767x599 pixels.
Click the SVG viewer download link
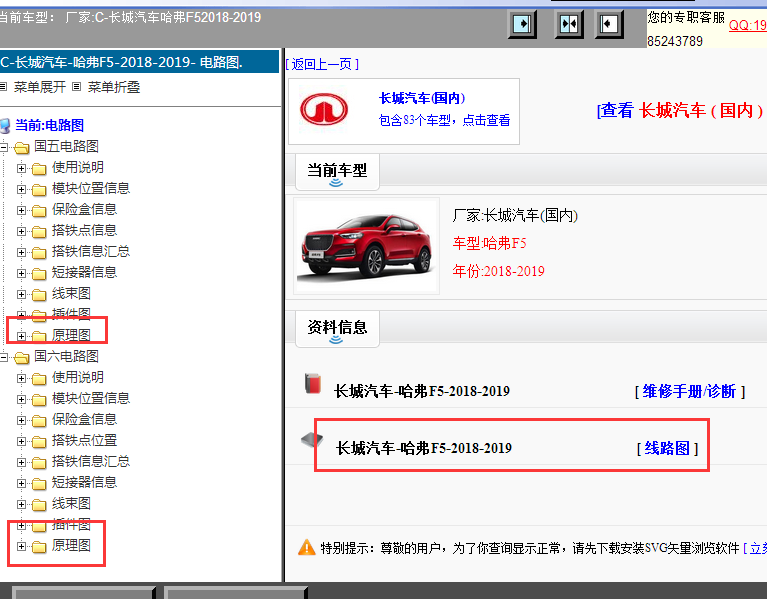click(x=755, y=548)
